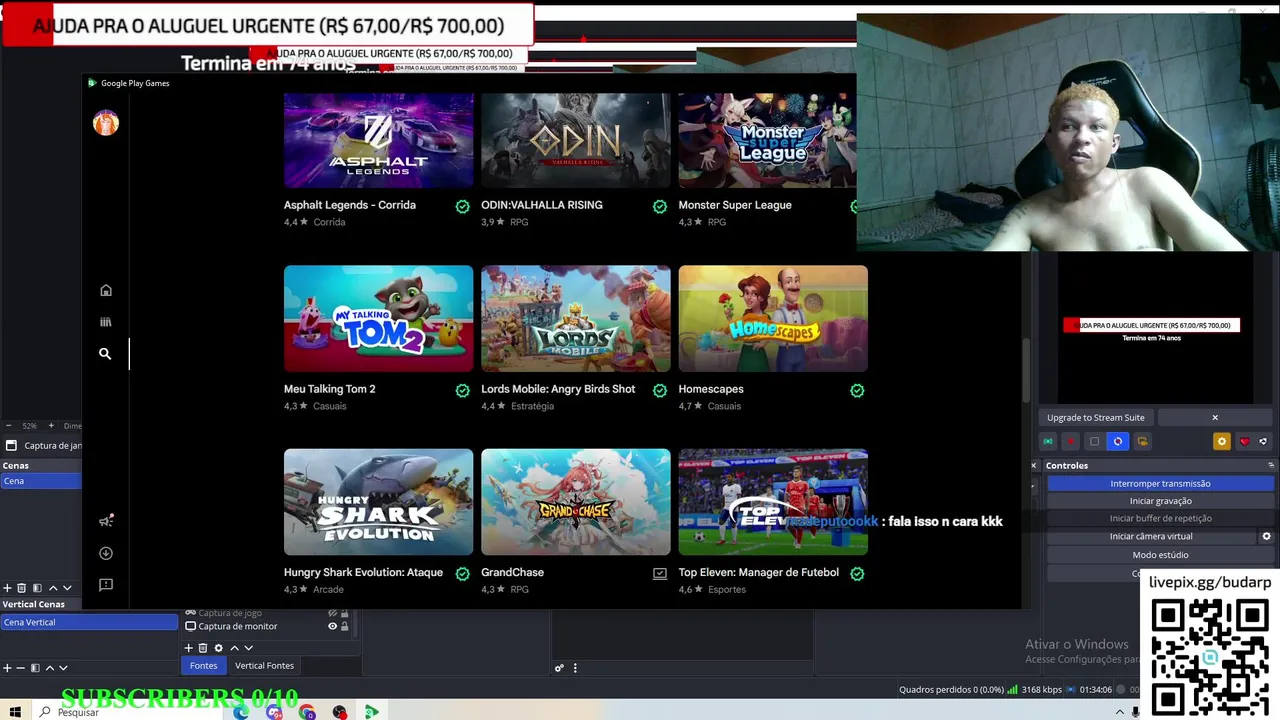
Task: Pop out the Controles dock panel icon
Action: coord(1271,465)
